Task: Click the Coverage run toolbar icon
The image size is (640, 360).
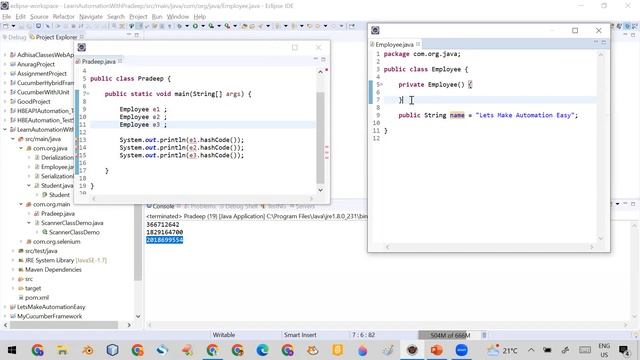Action: click(211, 26)
